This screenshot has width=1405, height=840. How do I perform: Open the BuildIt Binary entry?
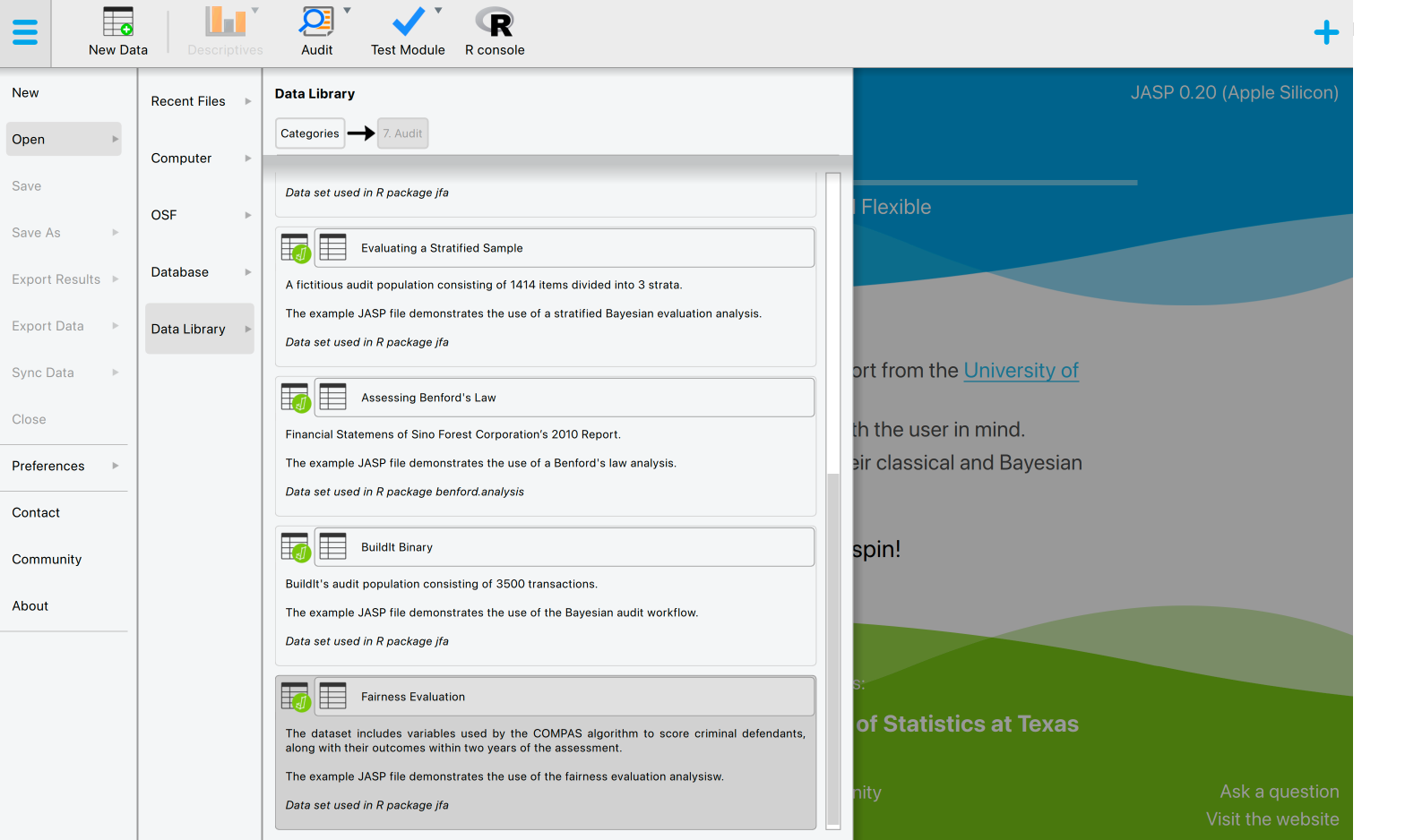point(565,547)
